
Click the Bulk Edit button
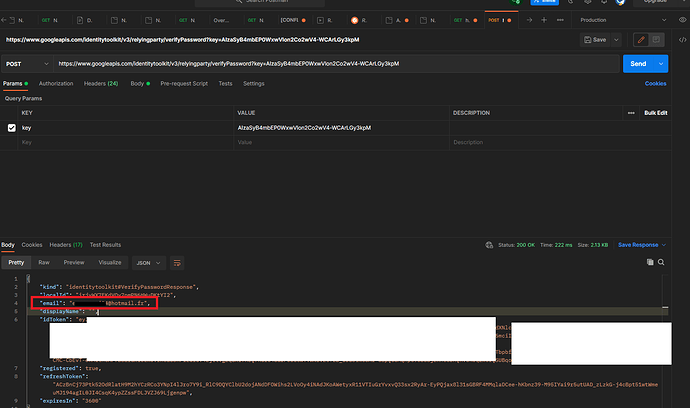(656, 113)
